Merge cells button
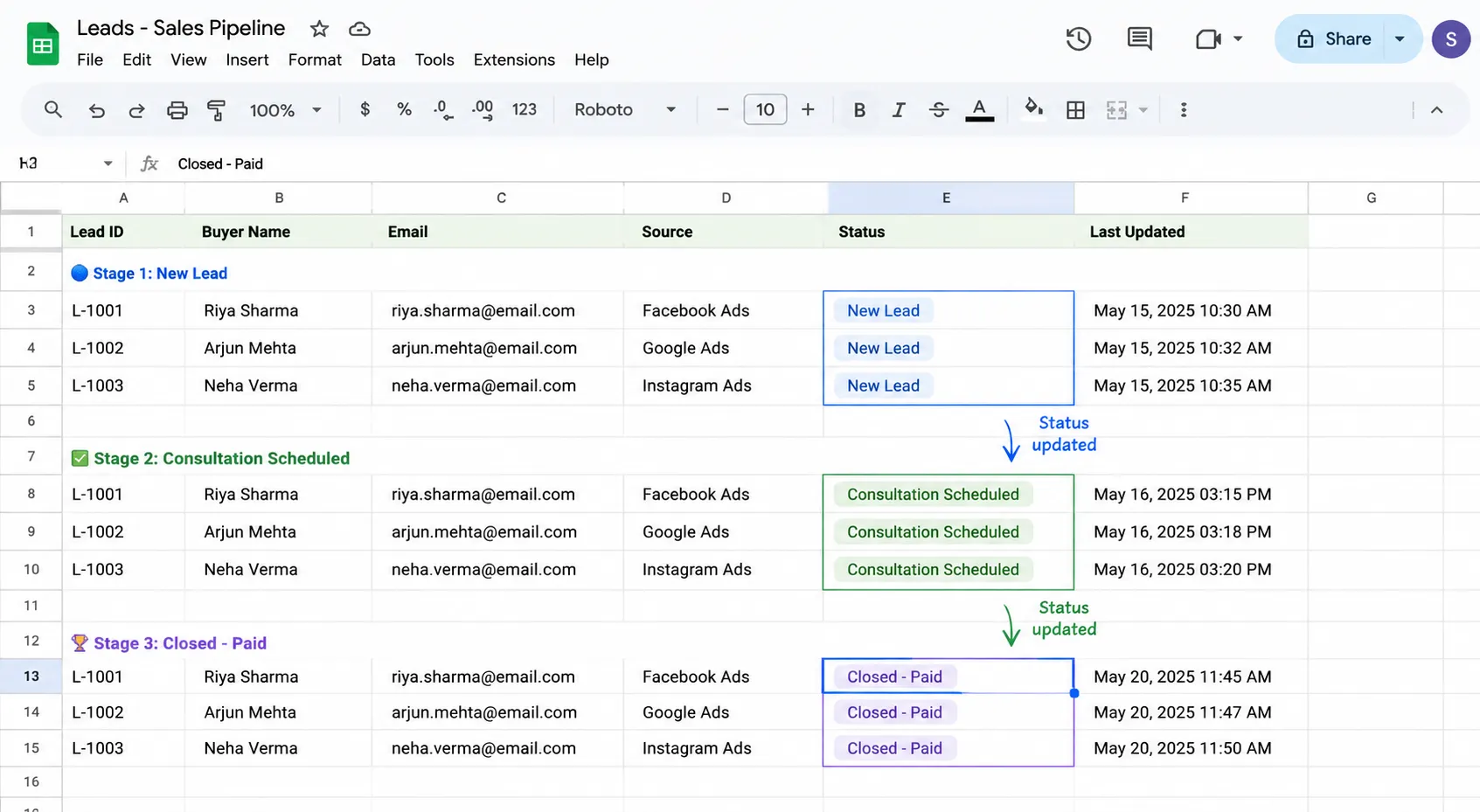 click(x=1116, y=110)
